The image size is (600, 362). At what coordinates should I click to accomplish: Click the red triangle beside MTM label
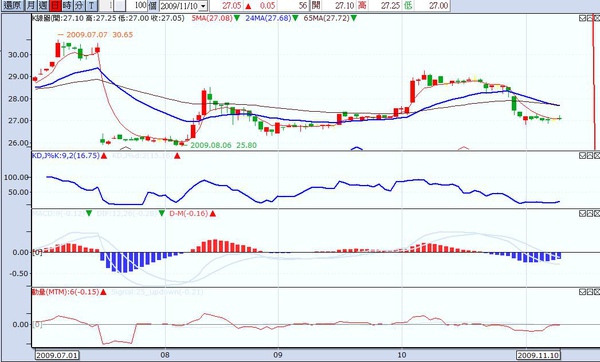(103, 292)
